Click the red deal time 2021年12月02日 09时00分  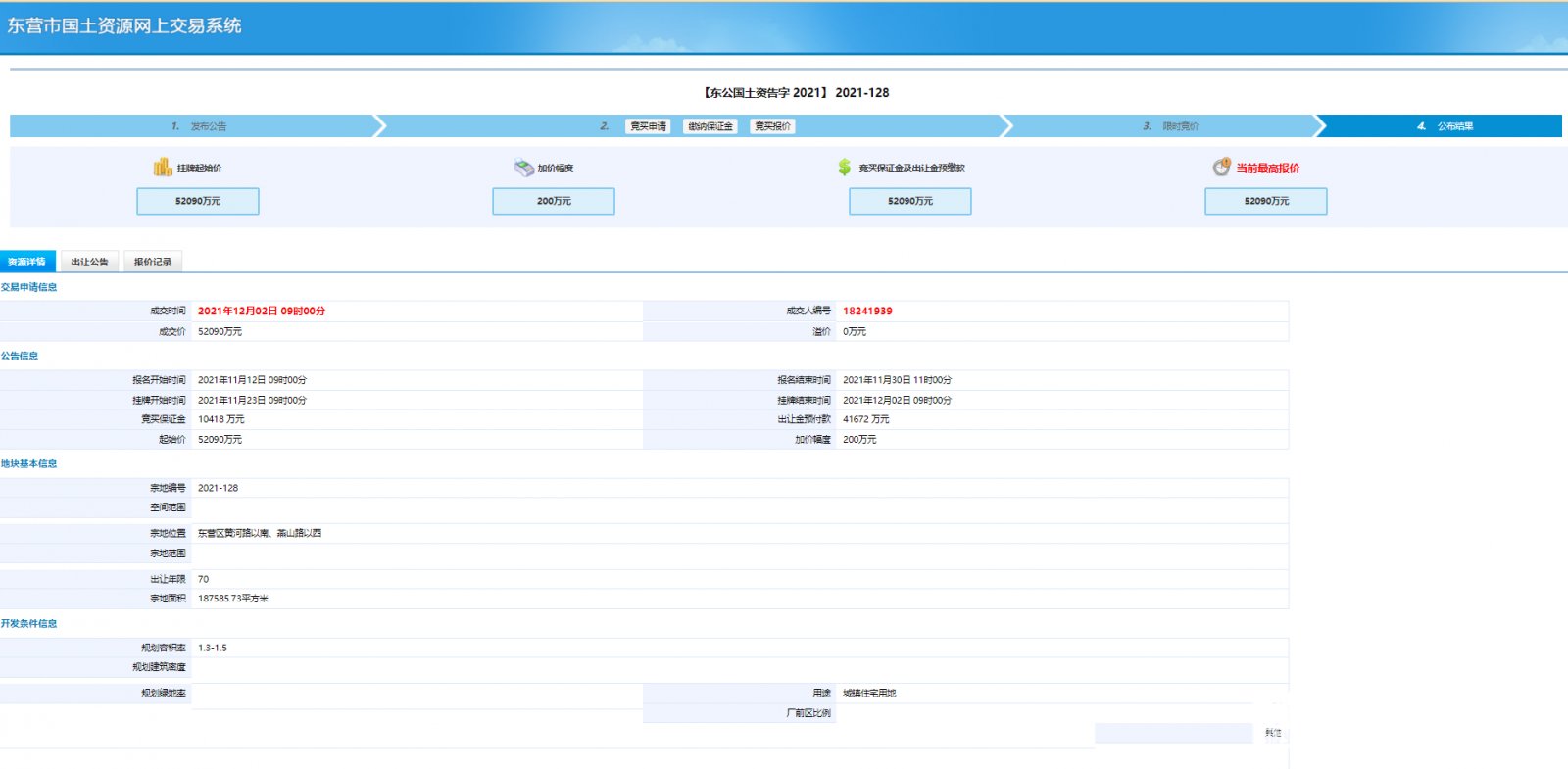click(x=262, y=311)
